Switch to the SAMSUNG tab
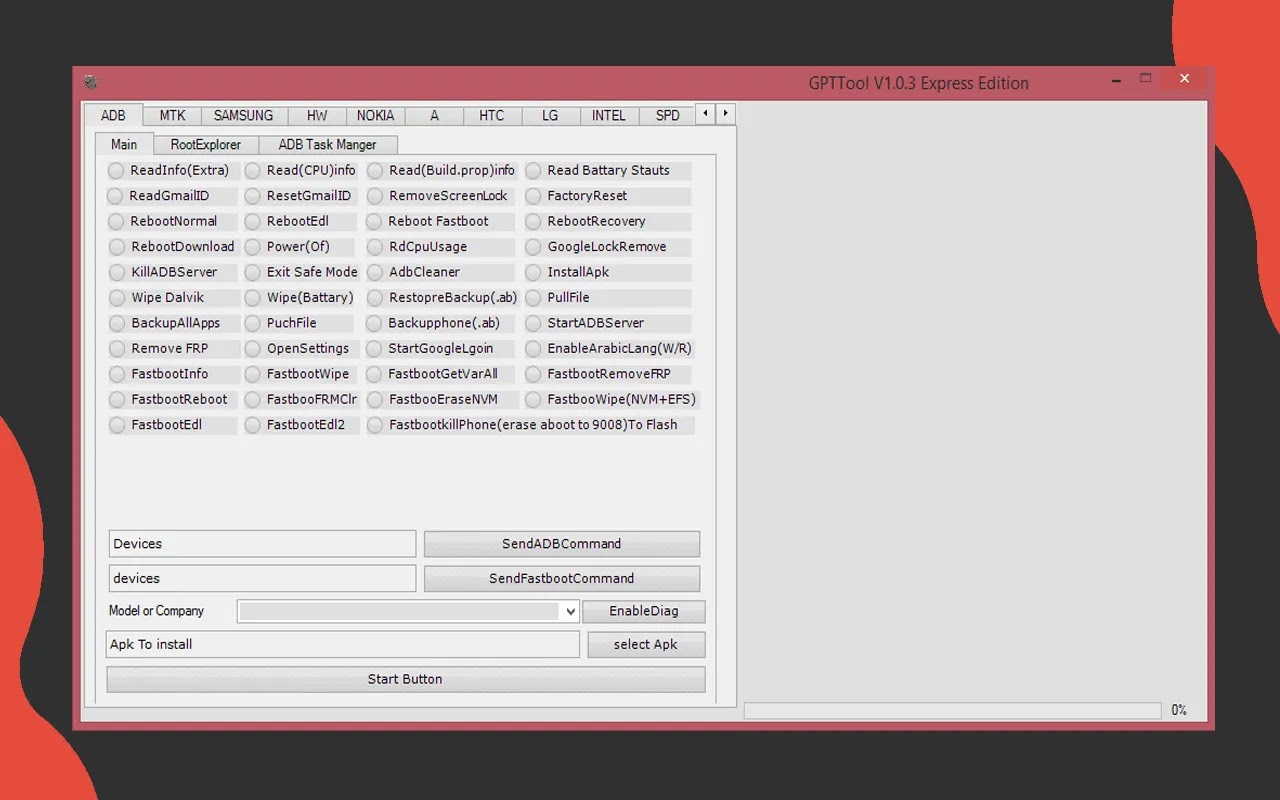Image resolution: width=1280 pixels, height=800 pixels. (243, 116)
